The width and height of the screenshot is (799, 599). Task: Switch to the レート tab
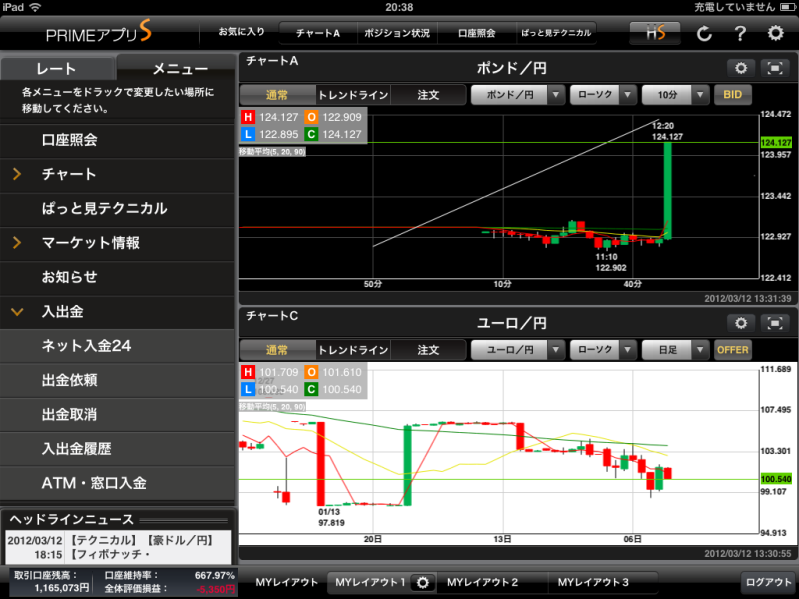57,69
